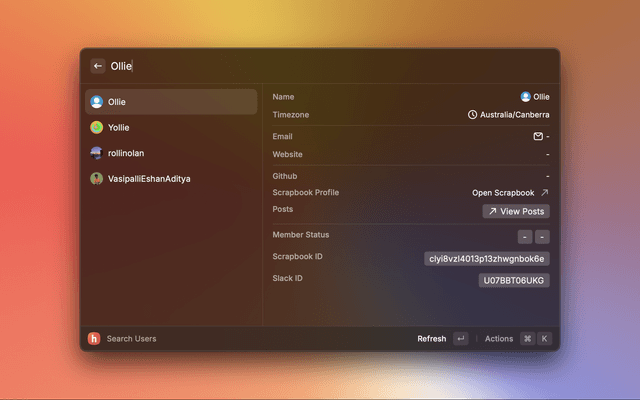The width and height of the screenshot is (640, 400).
Task: Follow the Open Scrapbook link
Action: (503, 192)
